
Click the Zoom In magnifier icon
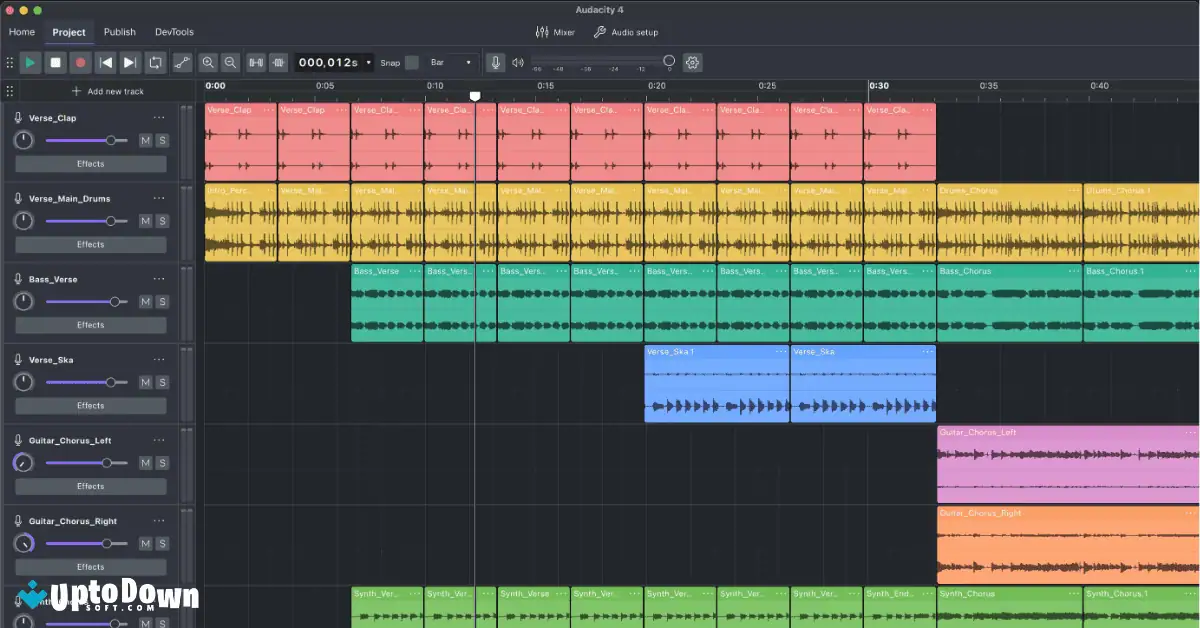(208, 62)
